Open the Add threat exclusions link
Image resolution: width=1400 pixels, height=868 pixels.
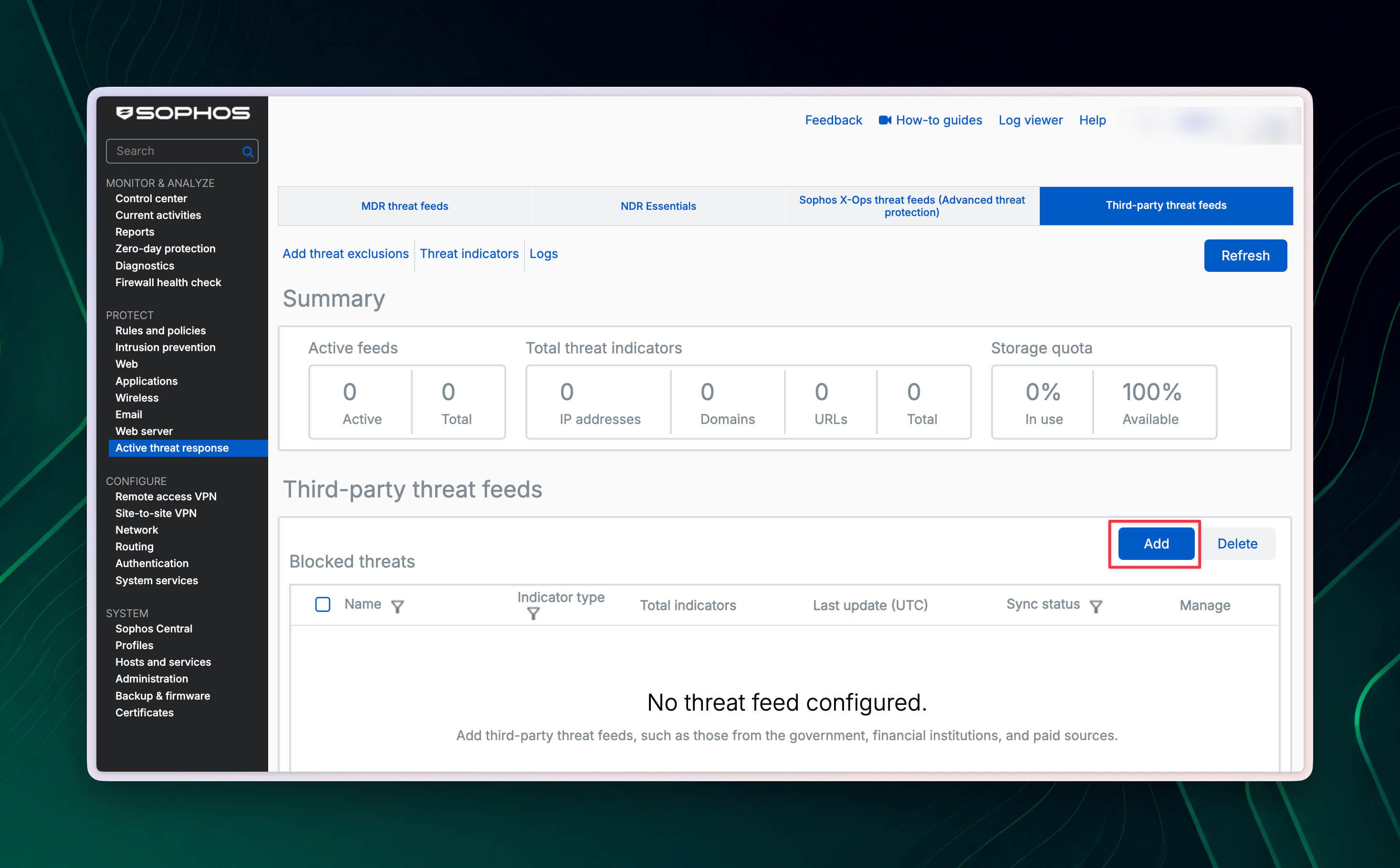coord(345,254)
